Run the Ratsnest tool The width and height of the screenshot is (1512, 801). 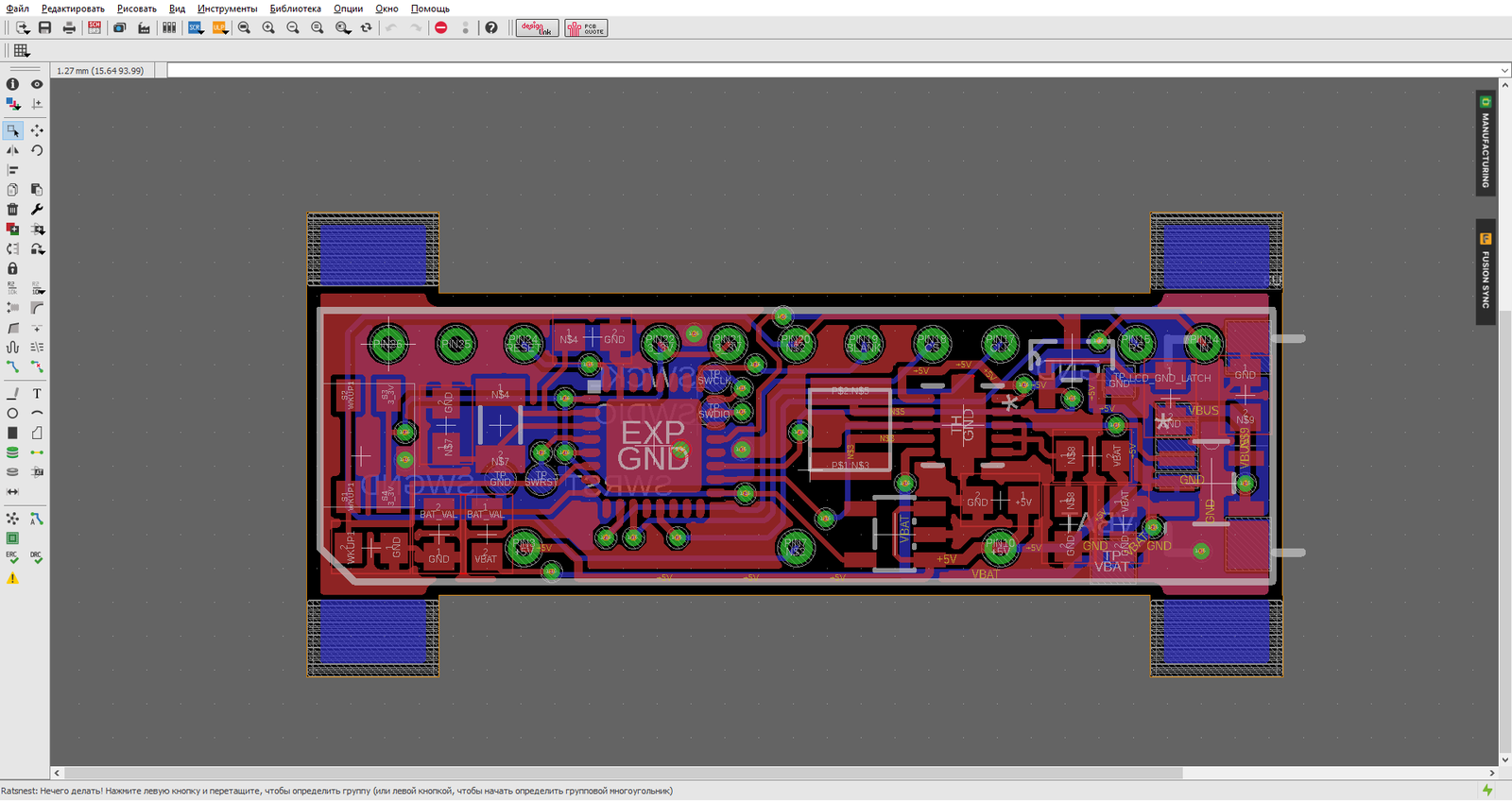12,519
